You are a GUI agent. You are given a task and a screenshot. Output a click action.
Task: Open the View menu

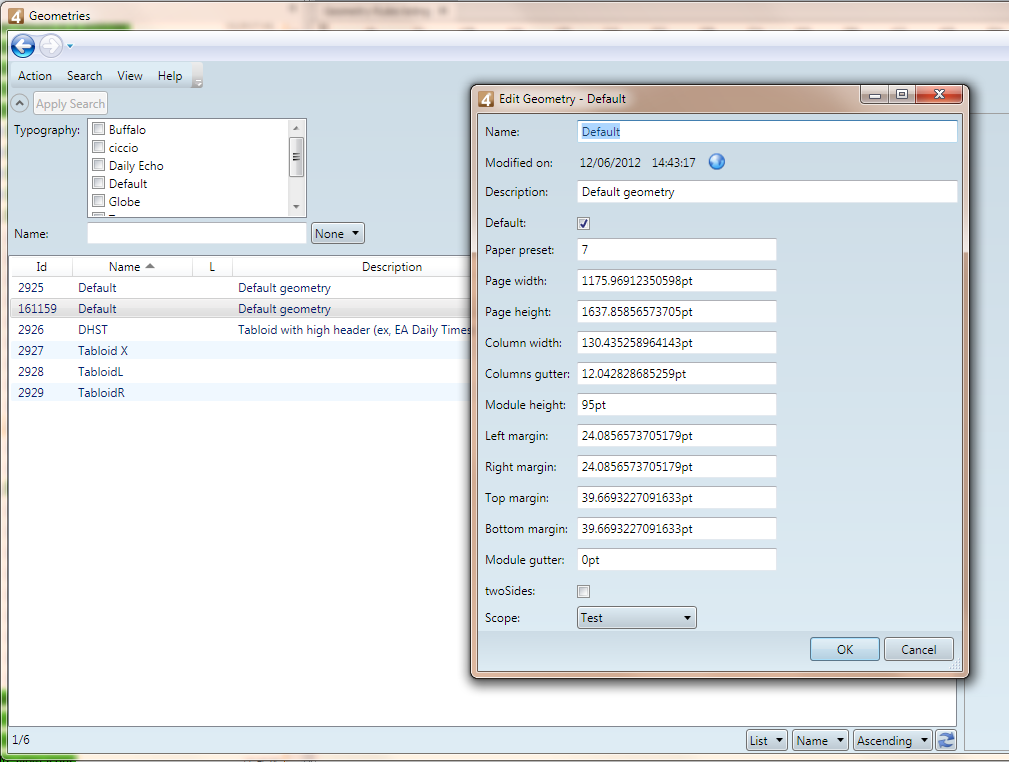[x=129, y=76]
